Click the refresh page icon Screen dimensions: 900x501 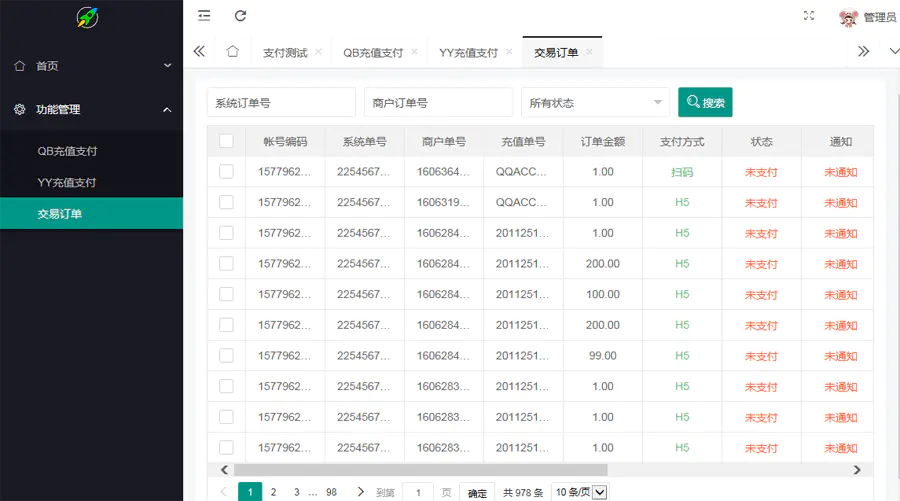(x=240, y=16)
